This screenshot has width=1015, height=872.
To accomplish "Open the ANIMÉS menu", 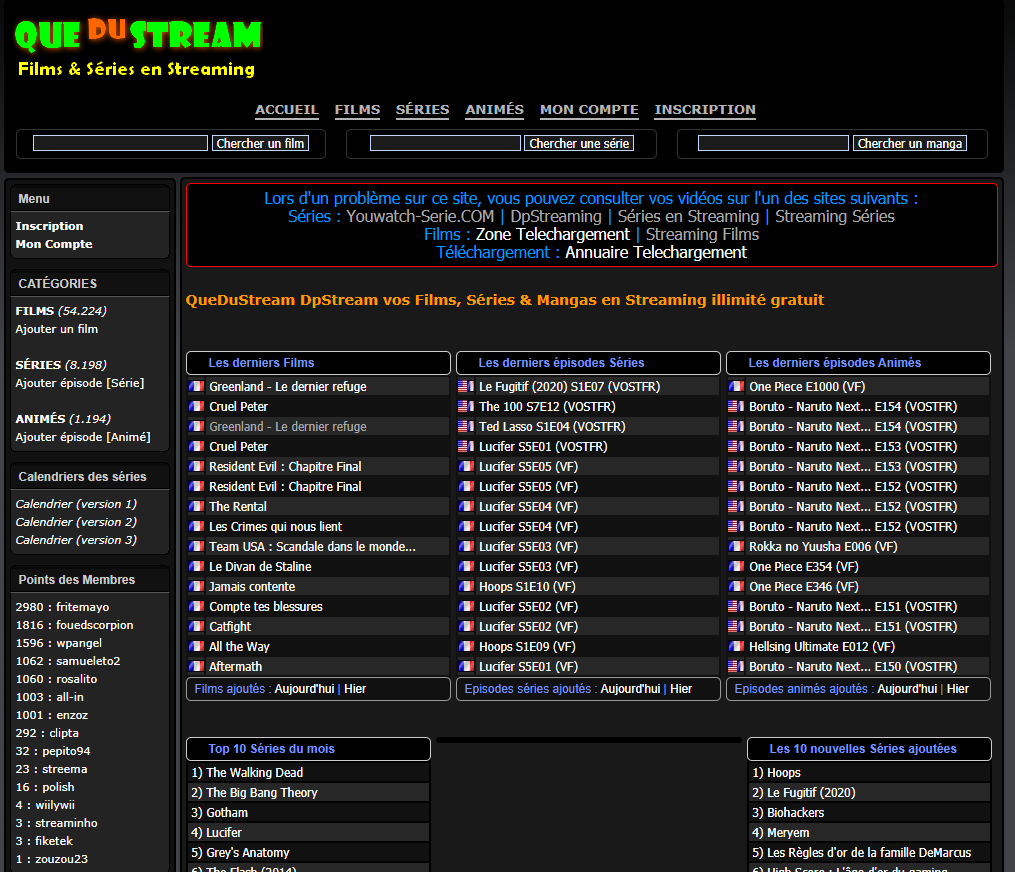I will click(x=495, y=109).
